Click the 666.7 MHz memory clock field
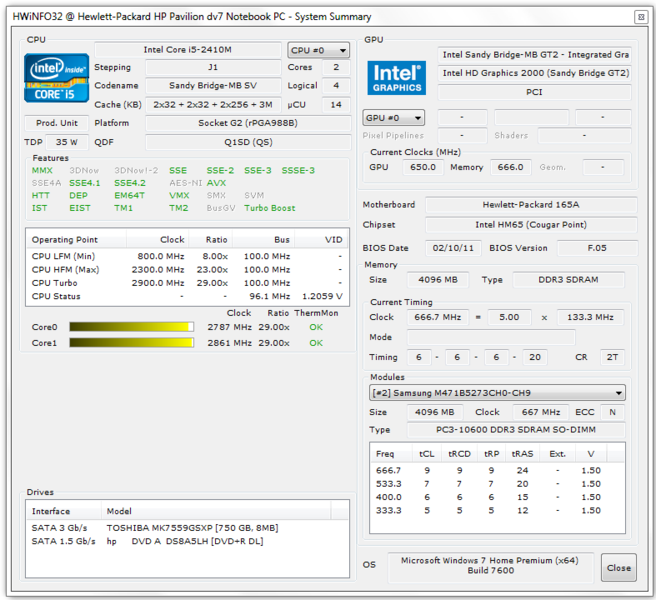Screen dimensions: 656x600 pyautogui.click(x=438, y=317)
